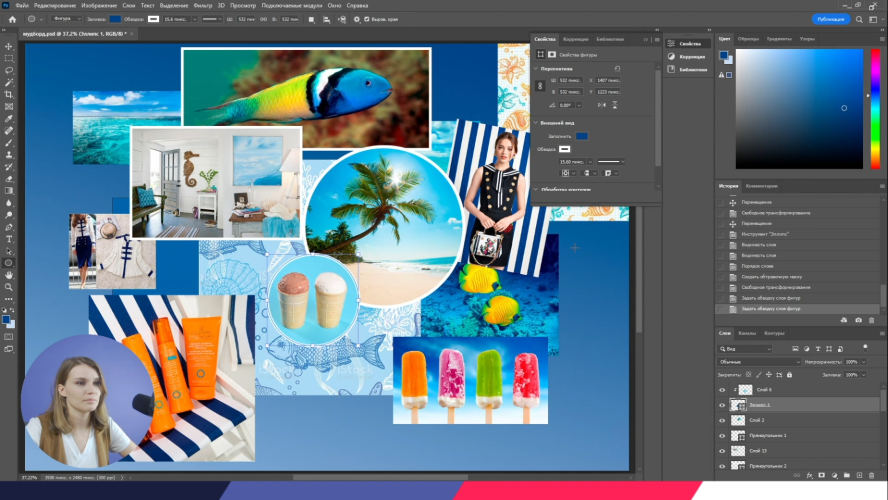
Task: Select the Horizontal Type tool
Action: coord(8,239)
